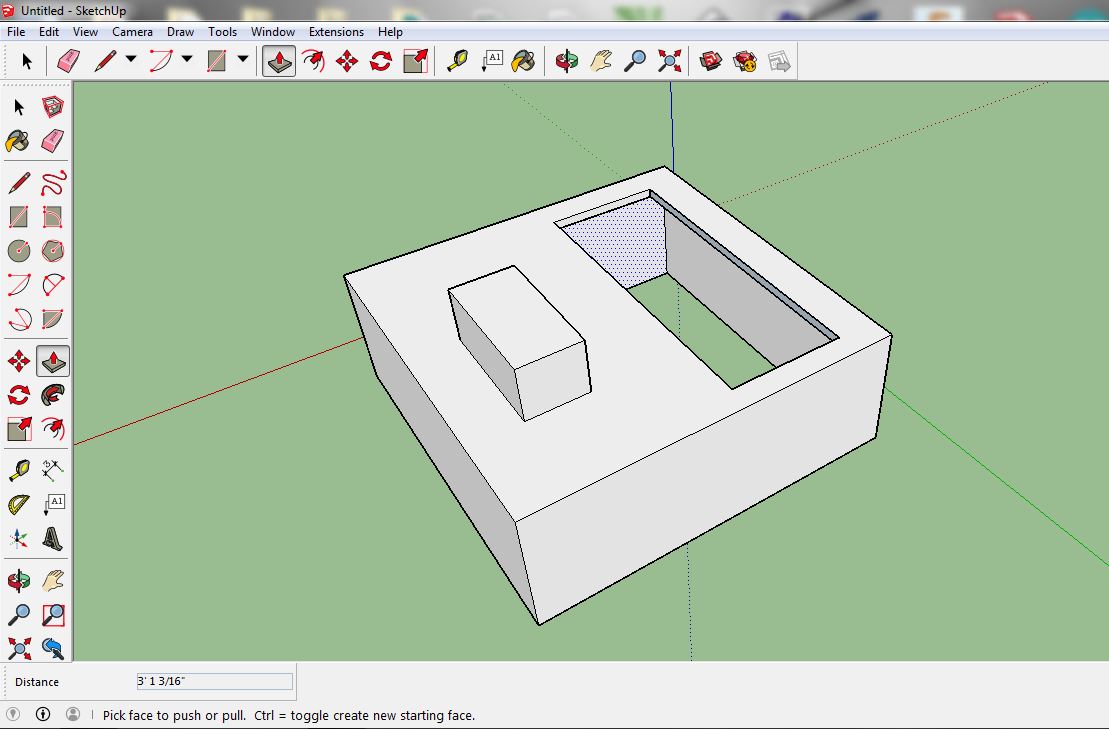1109x729 pixels.
Task: Click the sign-in user status icon
Action: [73, 714]
